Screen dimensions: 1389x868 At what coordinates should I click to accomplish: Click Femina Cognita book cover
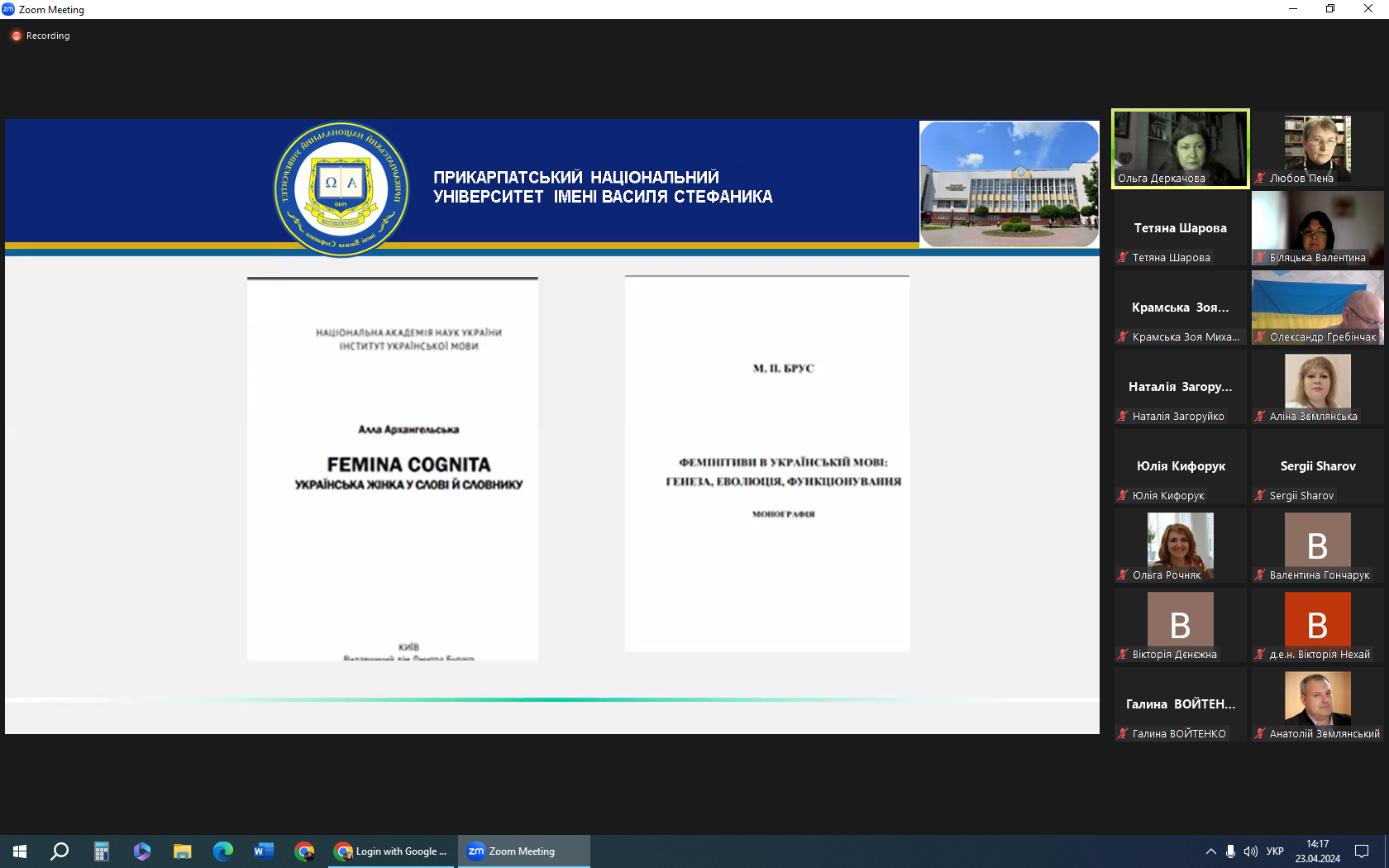[393, 469]
